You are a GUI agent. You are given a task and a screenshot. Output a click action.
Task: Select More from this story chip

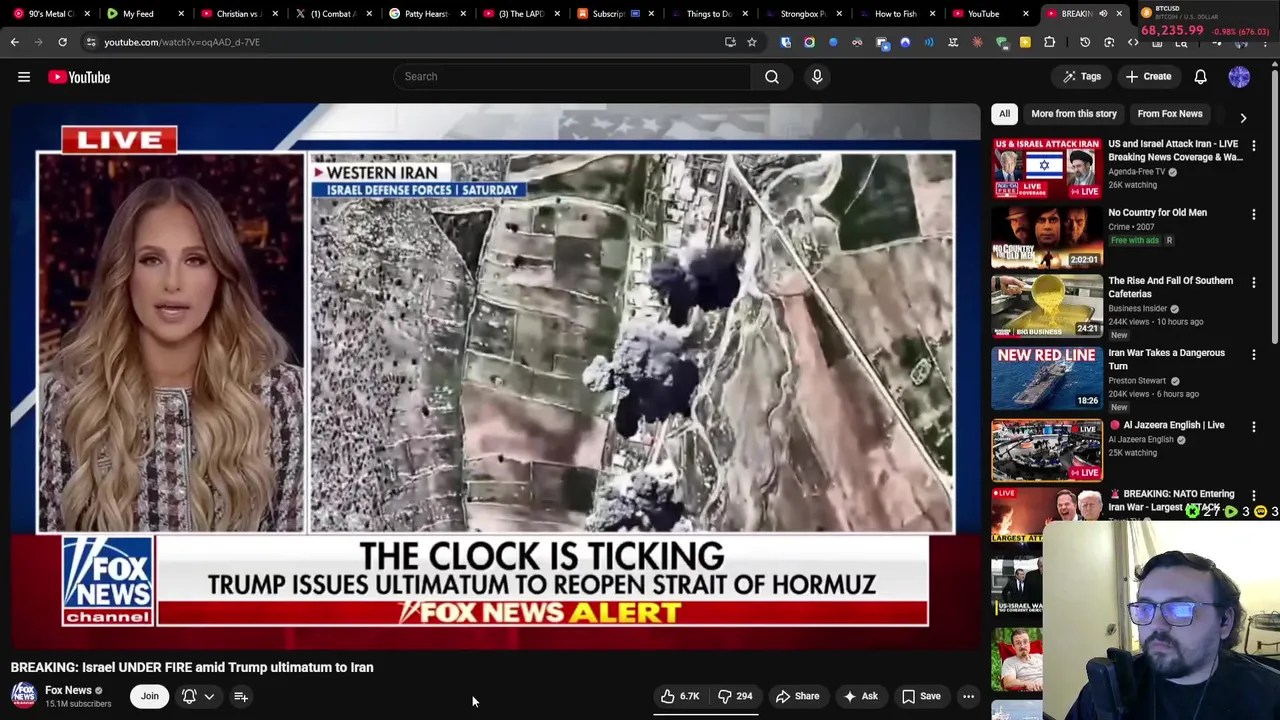(x=1073, y=114)
